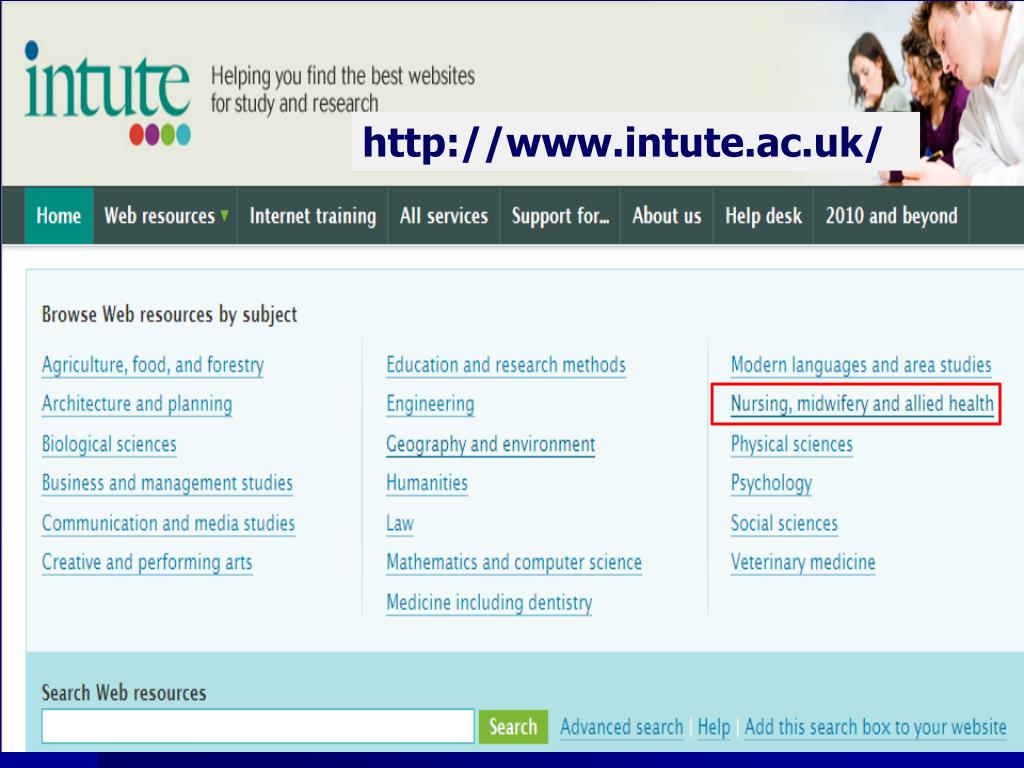Open the Home navigation tab
This screenshot has height=768, width=1024.
click(x=59, y=216)
